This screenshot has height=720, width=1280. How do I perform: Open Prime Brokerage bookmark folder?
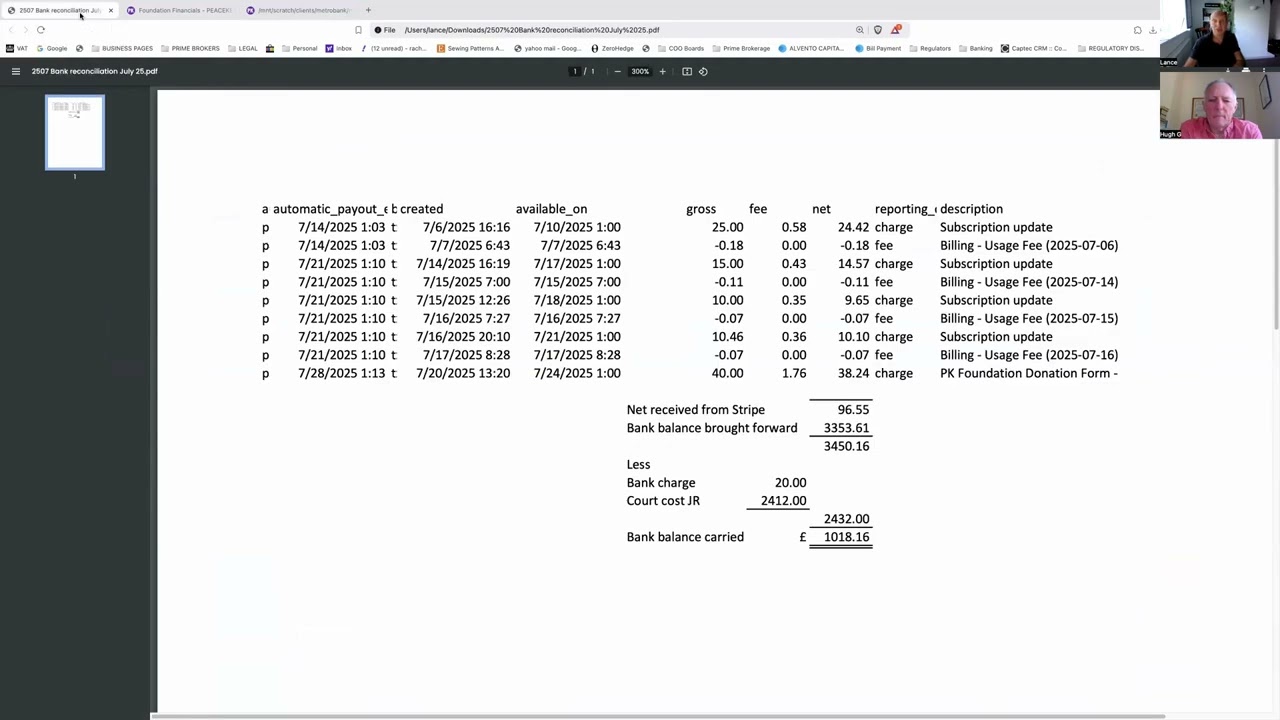741,48
